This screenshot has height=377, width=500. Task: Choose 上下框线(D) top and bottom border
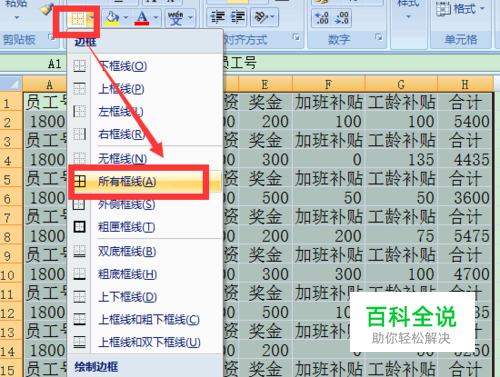pyautogui.click(x=145, y=297)
